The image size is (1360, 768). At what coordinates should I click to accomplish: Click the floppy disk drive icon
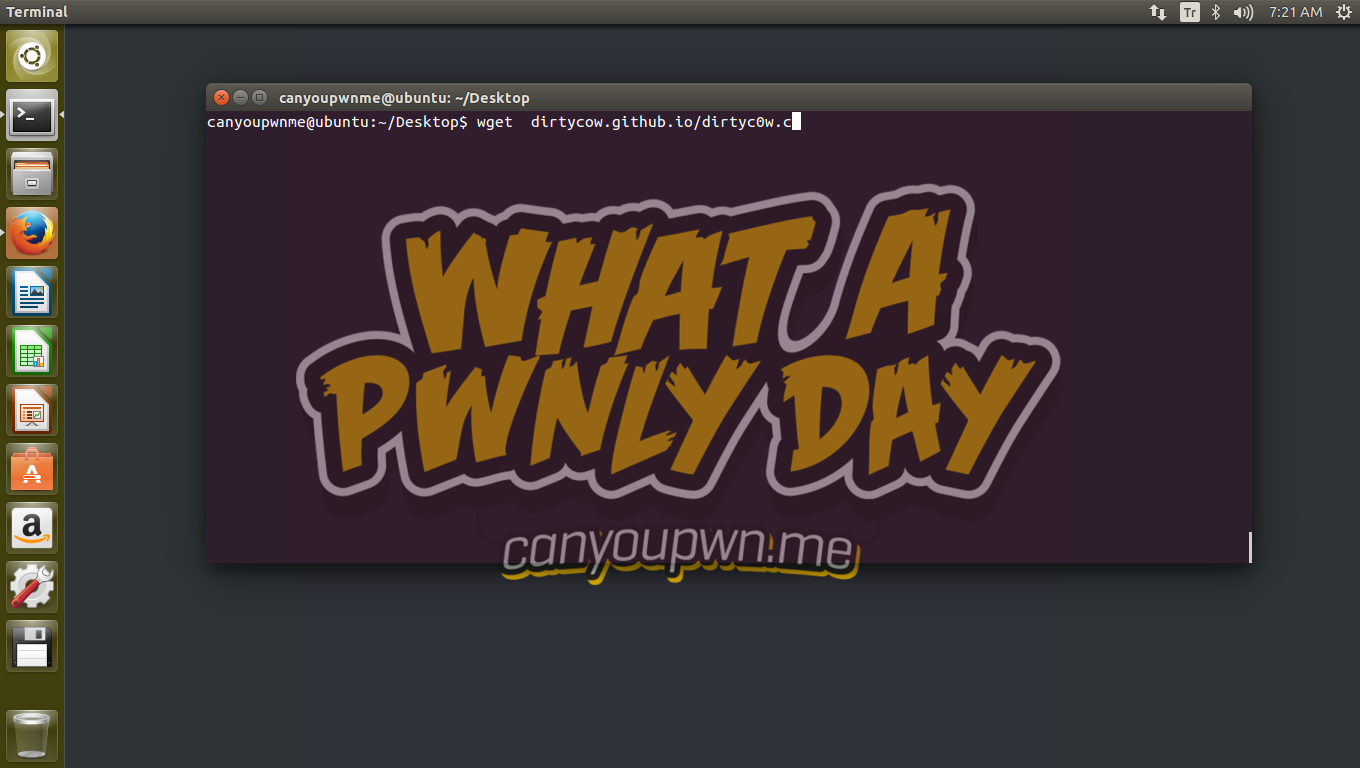click(32, 646)
